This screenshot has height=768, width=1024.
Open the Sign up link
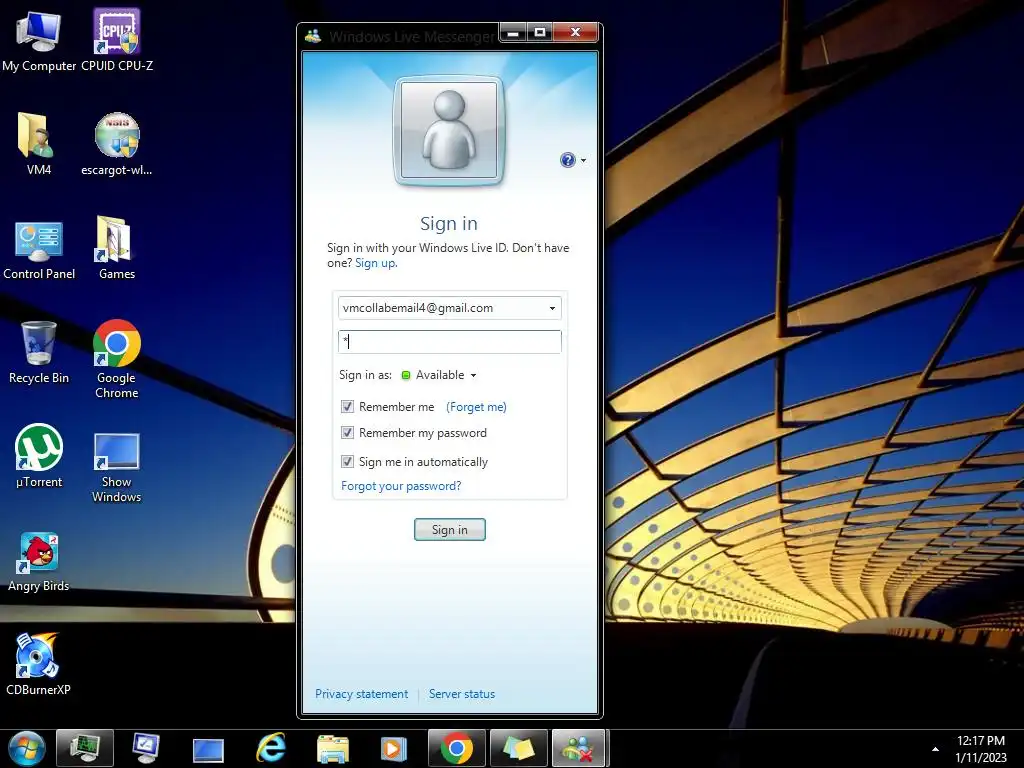point(375,263)
